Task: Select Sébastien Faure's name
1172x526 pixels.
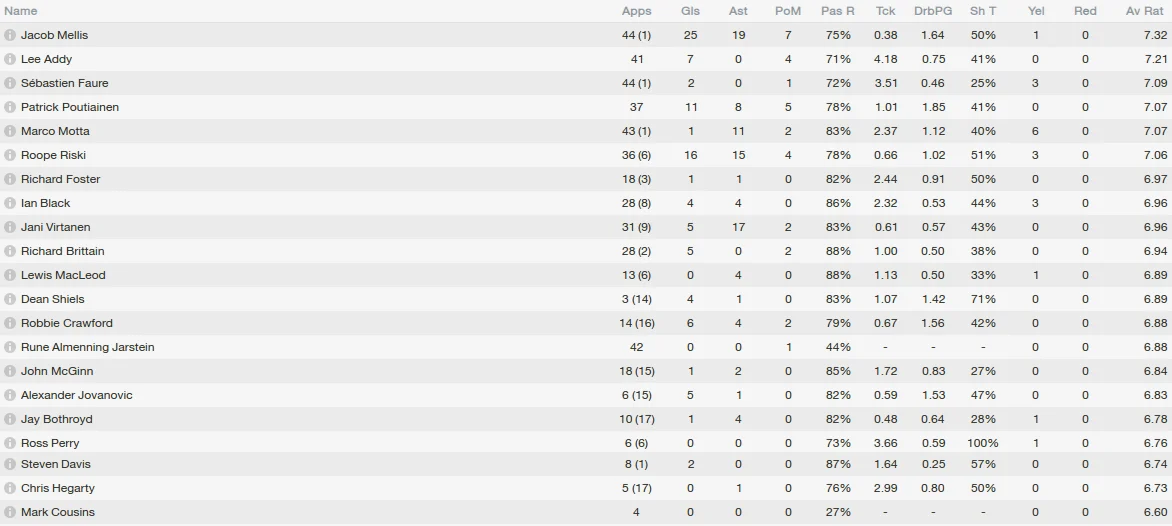Action: point(64,83)
